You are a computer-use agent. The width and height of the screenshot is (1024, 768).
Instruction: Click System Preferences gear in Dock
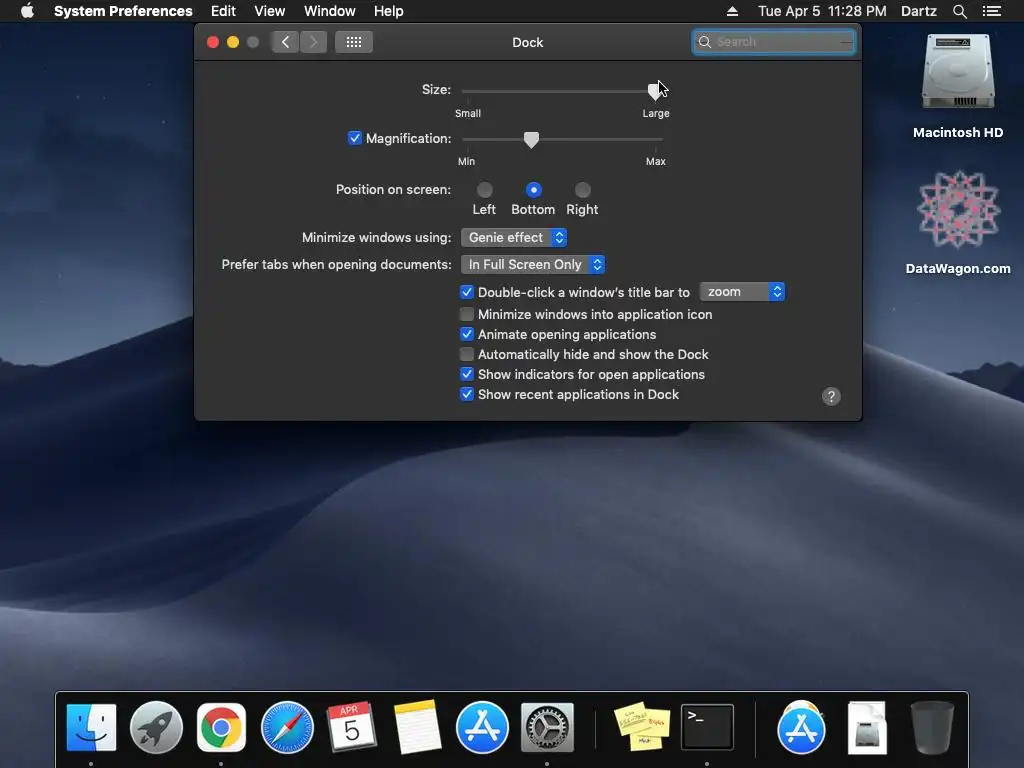click(x=547, y=728)
